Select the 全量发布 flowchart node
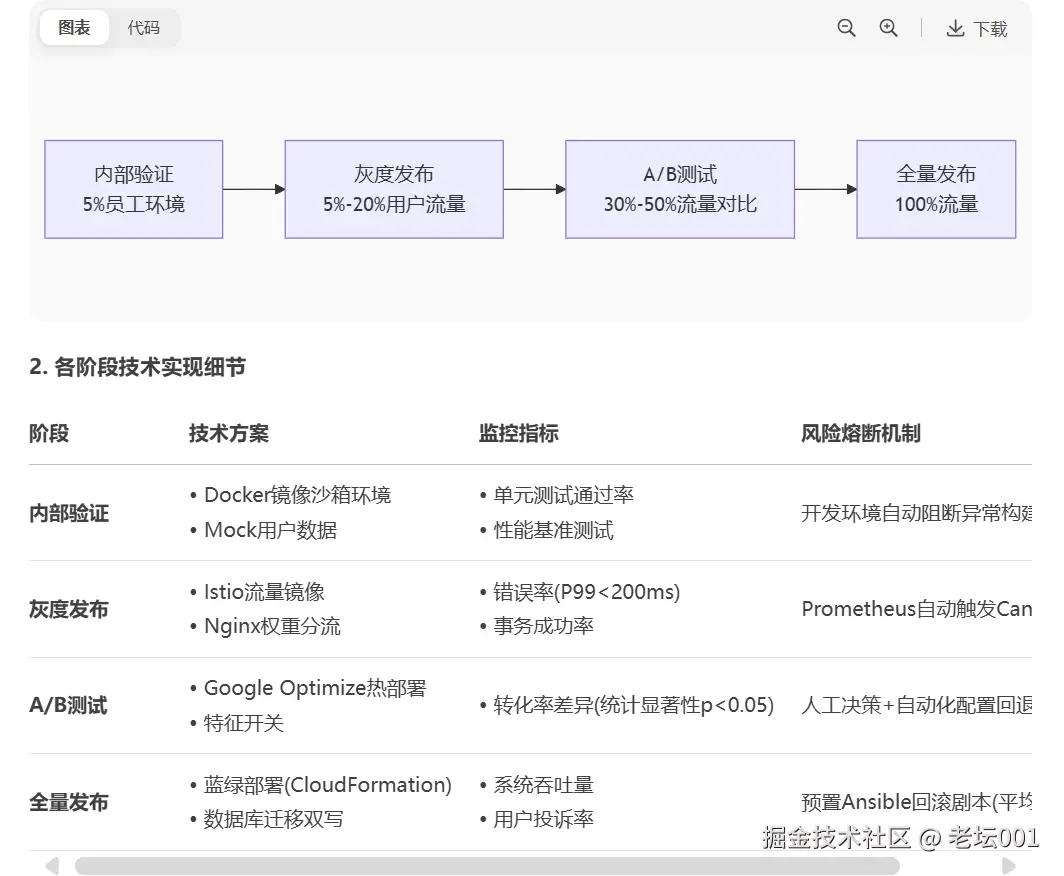 pyautogui.click(x=936, y=188)
